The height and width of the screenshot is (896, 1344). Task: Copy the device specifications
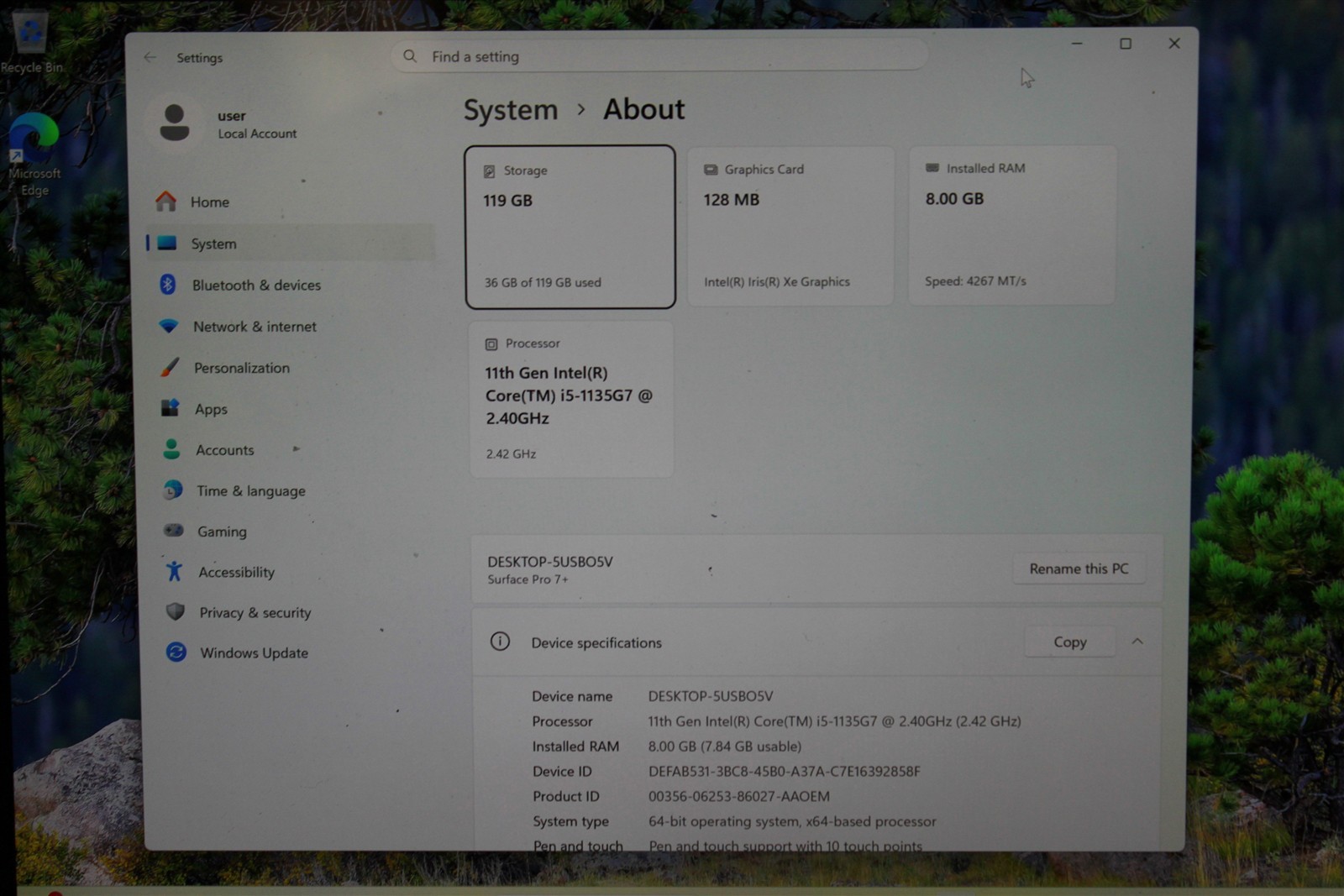pyautogui.click(x=1070, y=642)
